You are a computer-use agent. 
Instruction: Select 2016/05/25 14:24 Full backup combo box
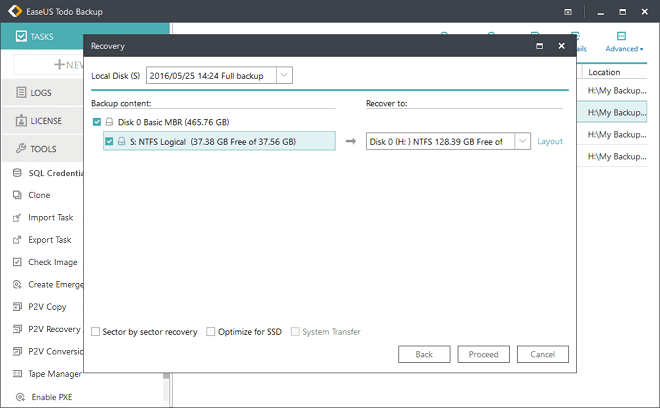219,75
